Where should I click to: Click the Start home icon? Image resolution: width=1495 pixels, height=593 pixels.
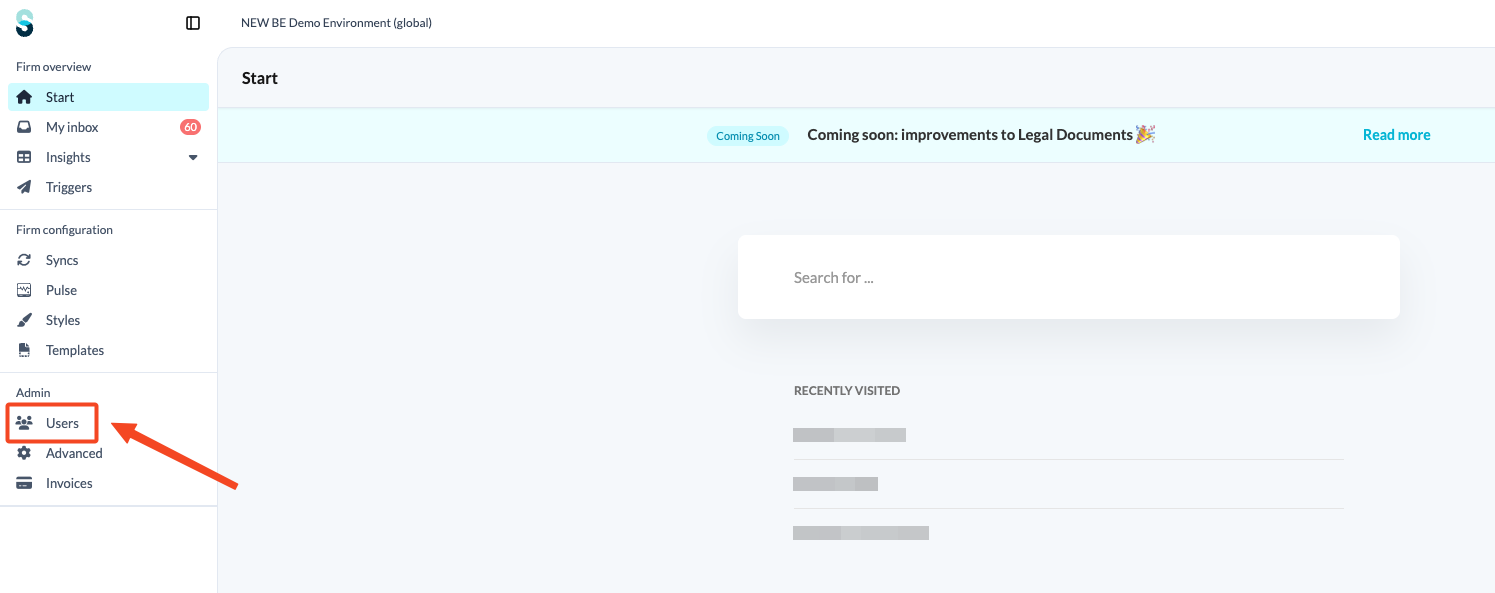(25, 97)
